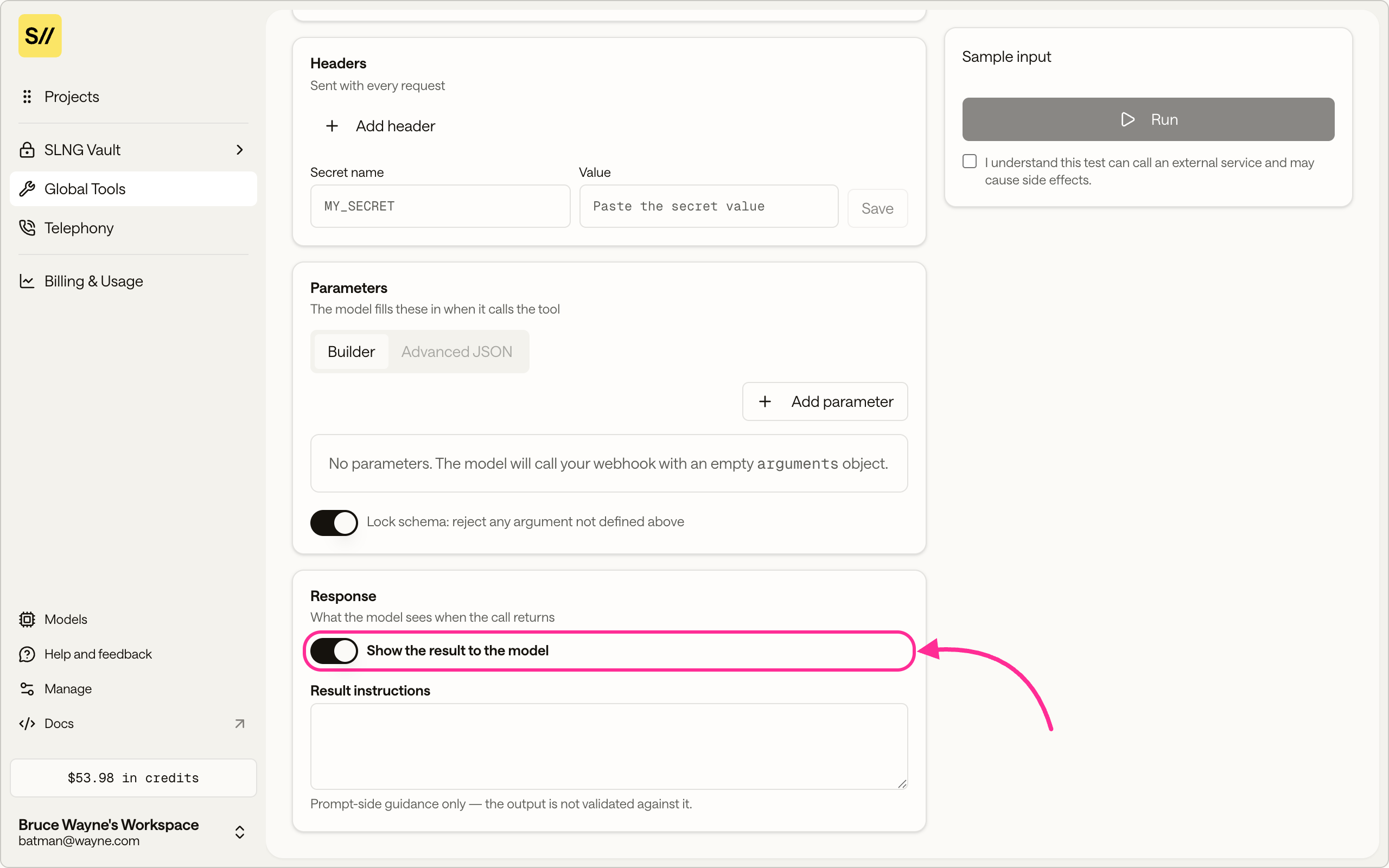The image size is (1389, 868).
Task: Click the Global Tools wrench icon
Action: click(27, 189)
